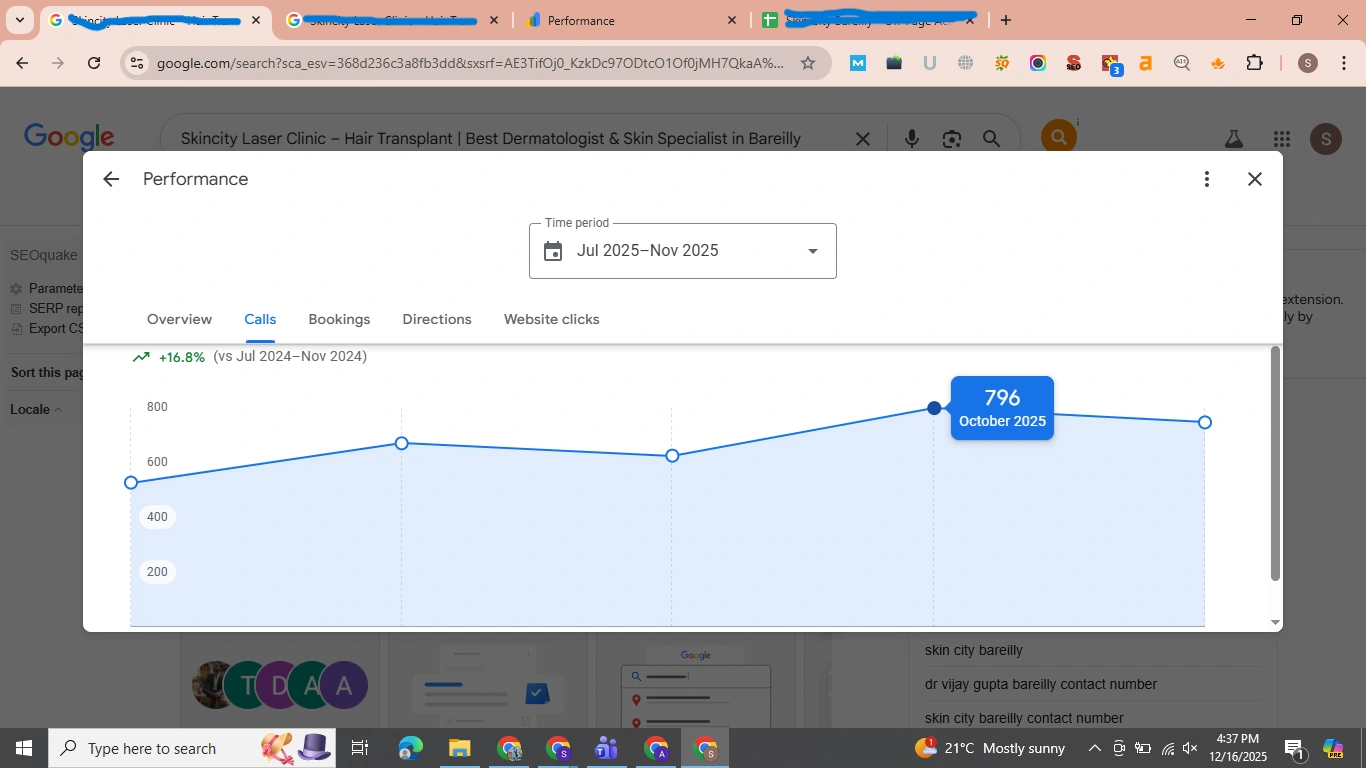Open the Time period dropdown
Image resolution: width=1366 pixels, height=768 pixels.
(682, 251)
